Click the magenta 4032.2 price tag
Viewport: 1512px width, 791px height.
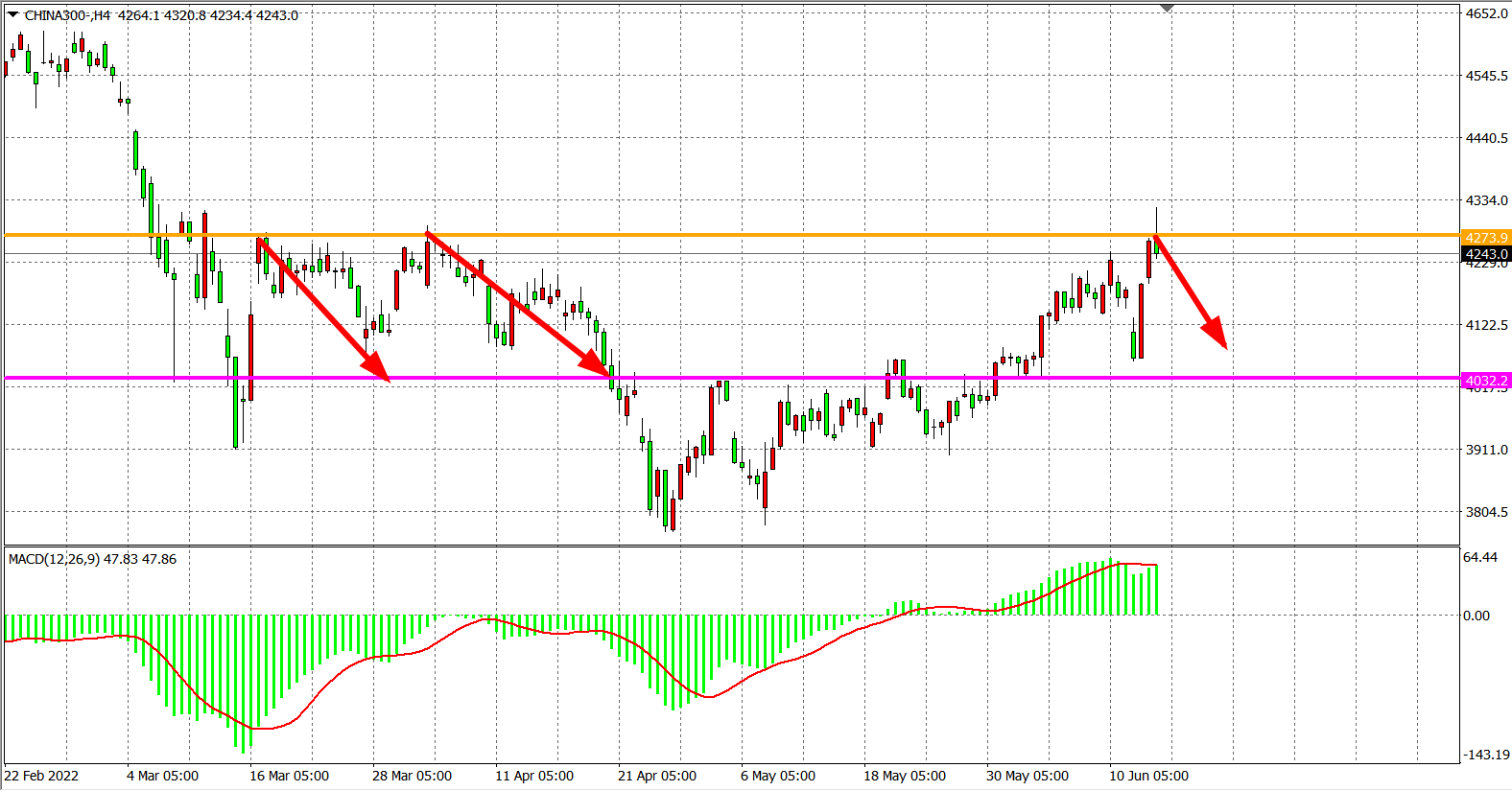1485,381
